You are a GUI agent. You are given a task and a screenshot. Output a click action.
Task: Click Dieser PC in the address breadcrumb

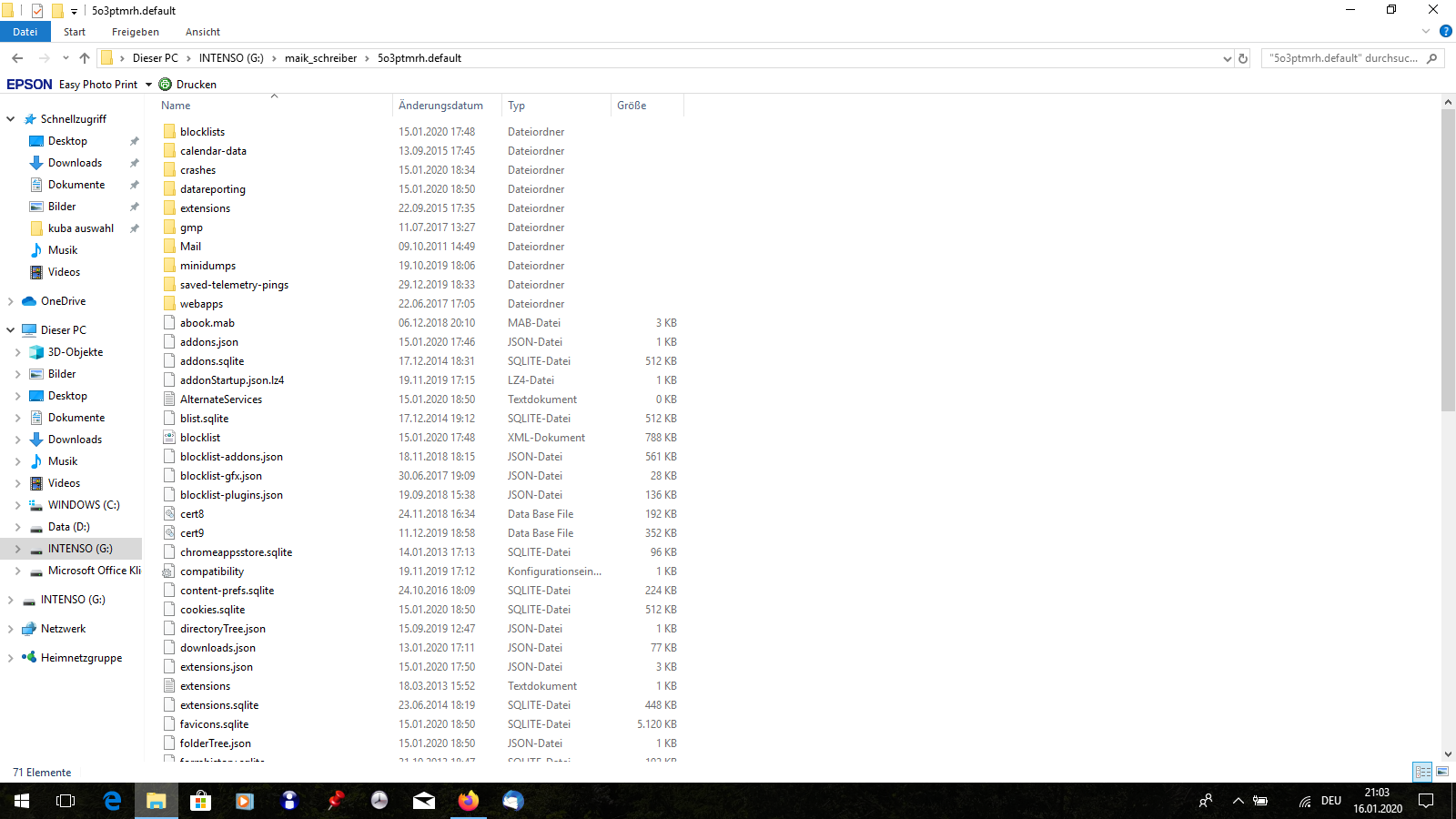click(x=156, y=58)
